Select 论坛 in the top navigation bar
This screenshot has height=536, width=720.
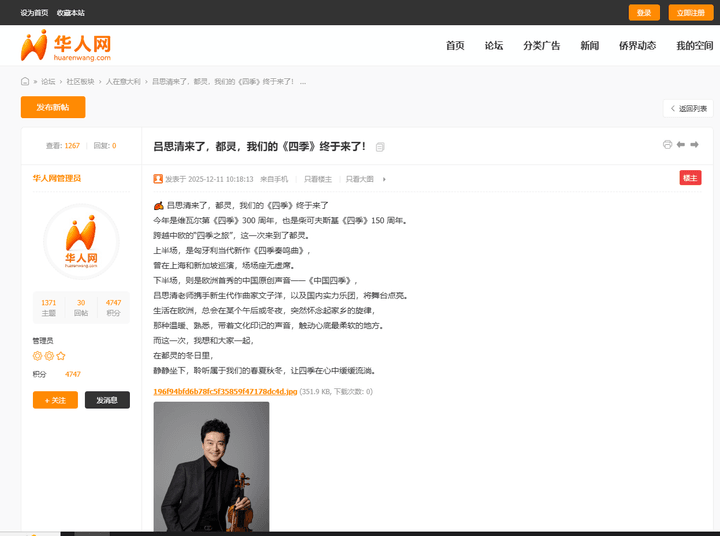(493, 46)
